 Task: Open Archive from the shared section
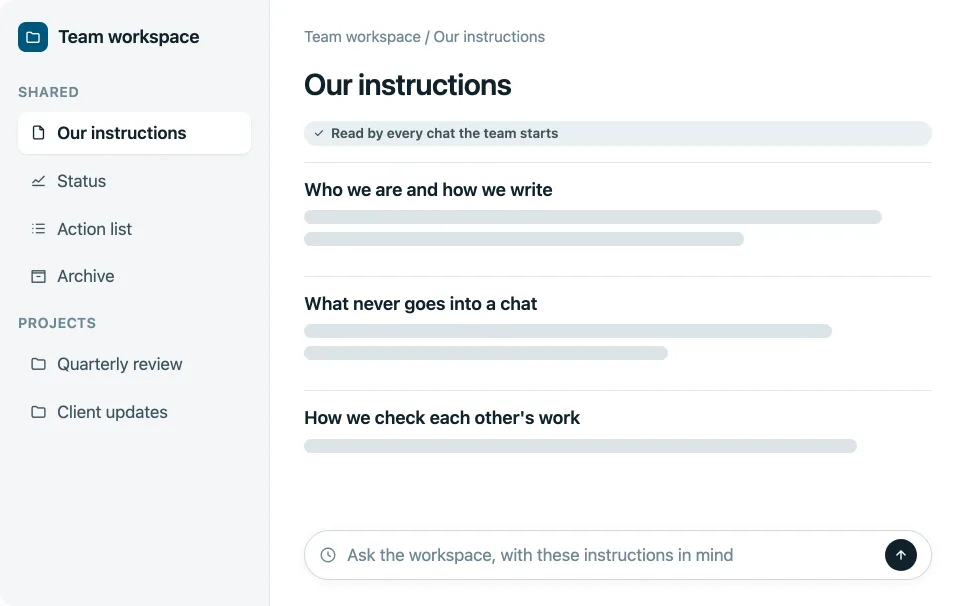point(134,277)
